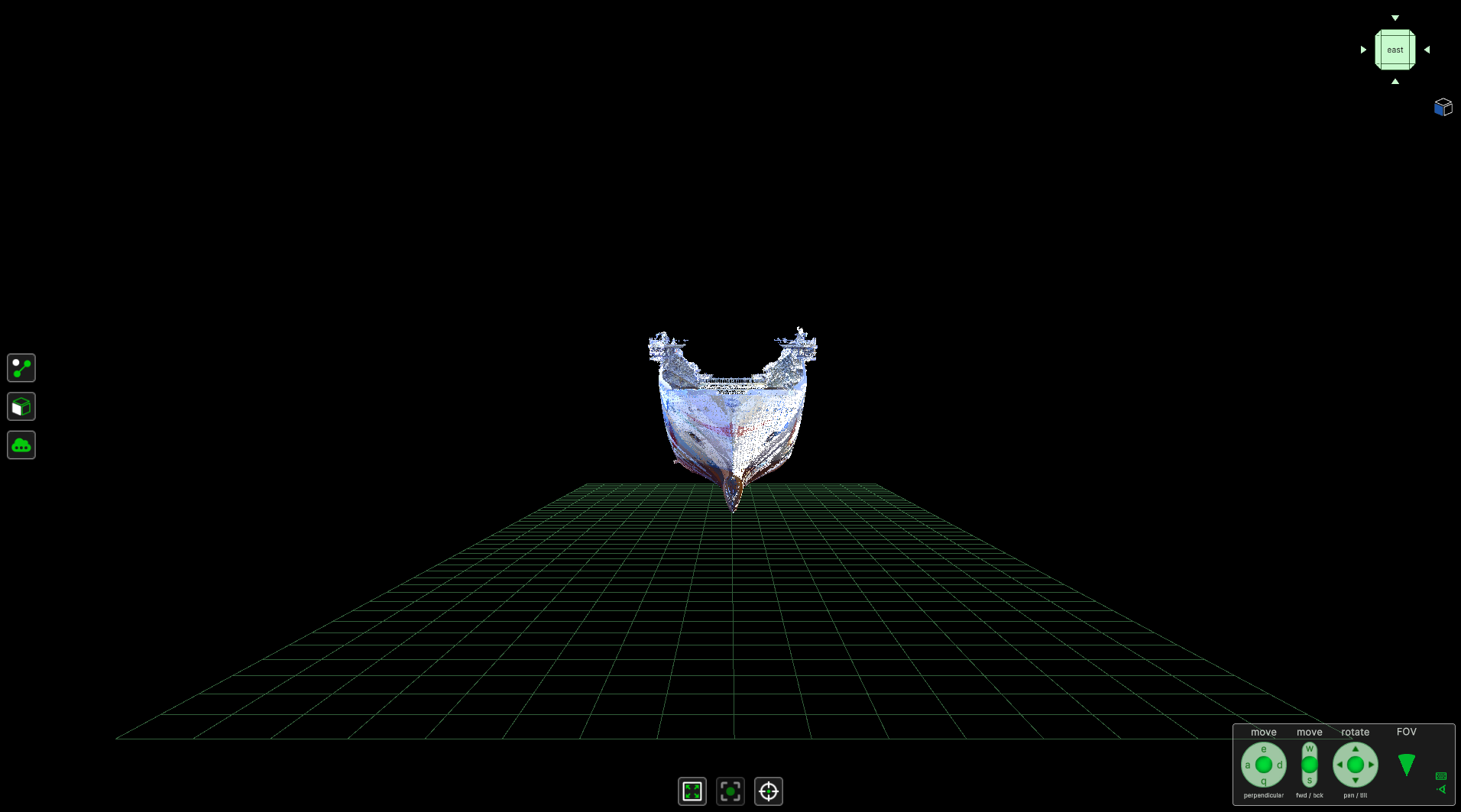Click the fit-to-view framing icon

pyautogui.click(x=730, y=791)
